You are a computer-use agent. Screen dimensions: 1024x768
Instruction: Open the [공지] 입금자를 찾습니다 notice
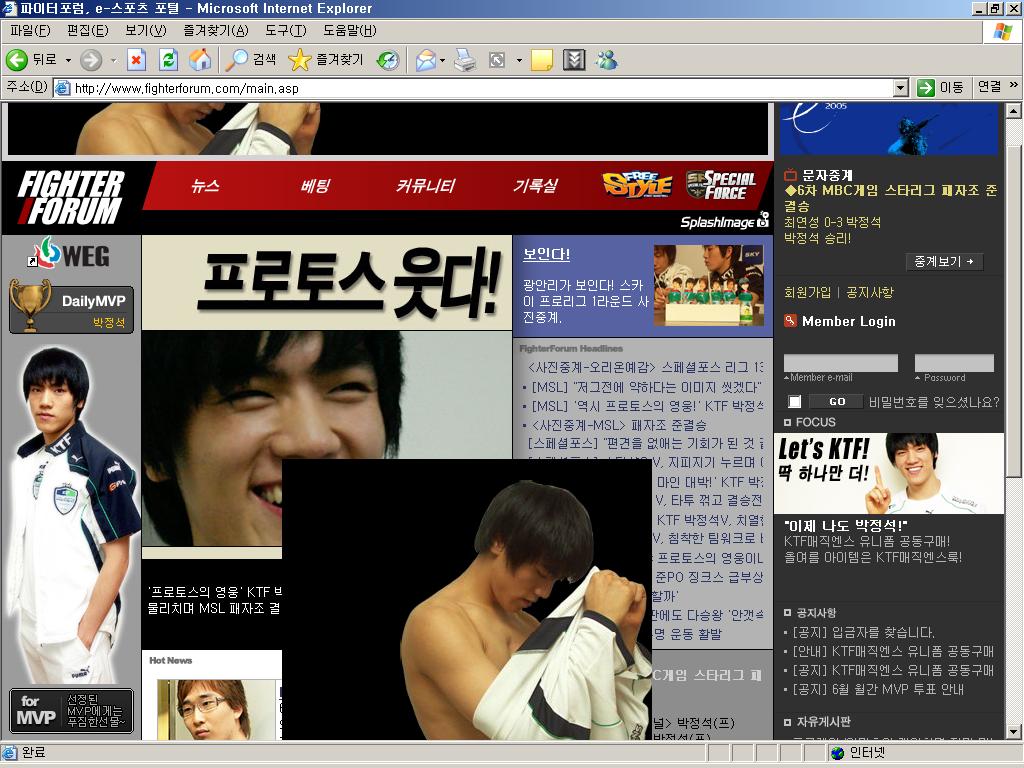pos(863,632)
